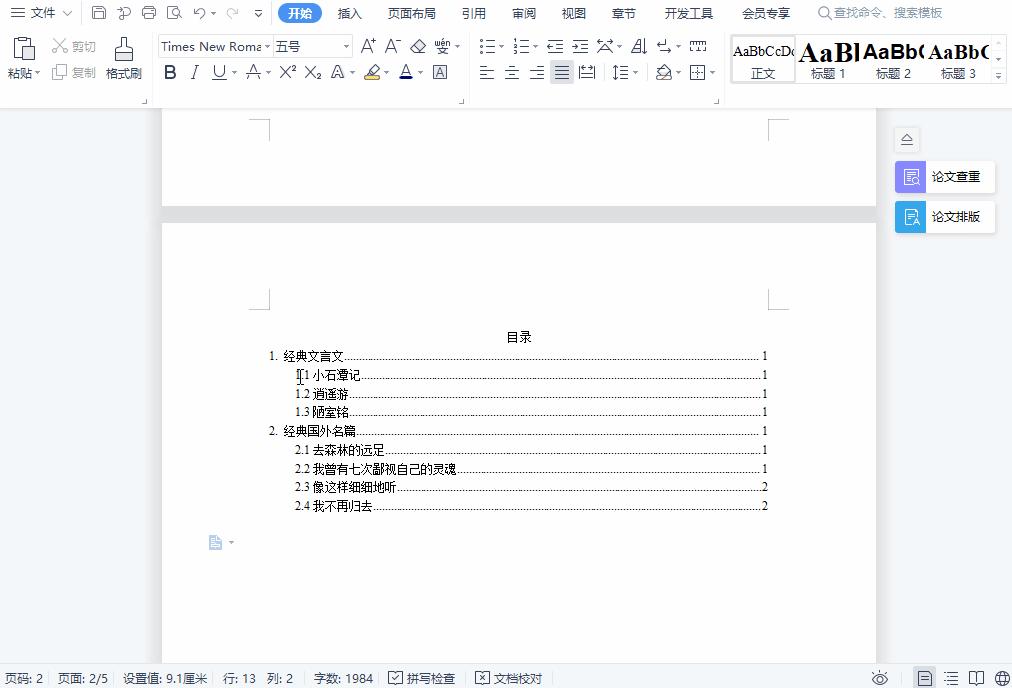Open the font name dropdown
The height and width of the screenshot is (688, 1012).
coord(268,46)
